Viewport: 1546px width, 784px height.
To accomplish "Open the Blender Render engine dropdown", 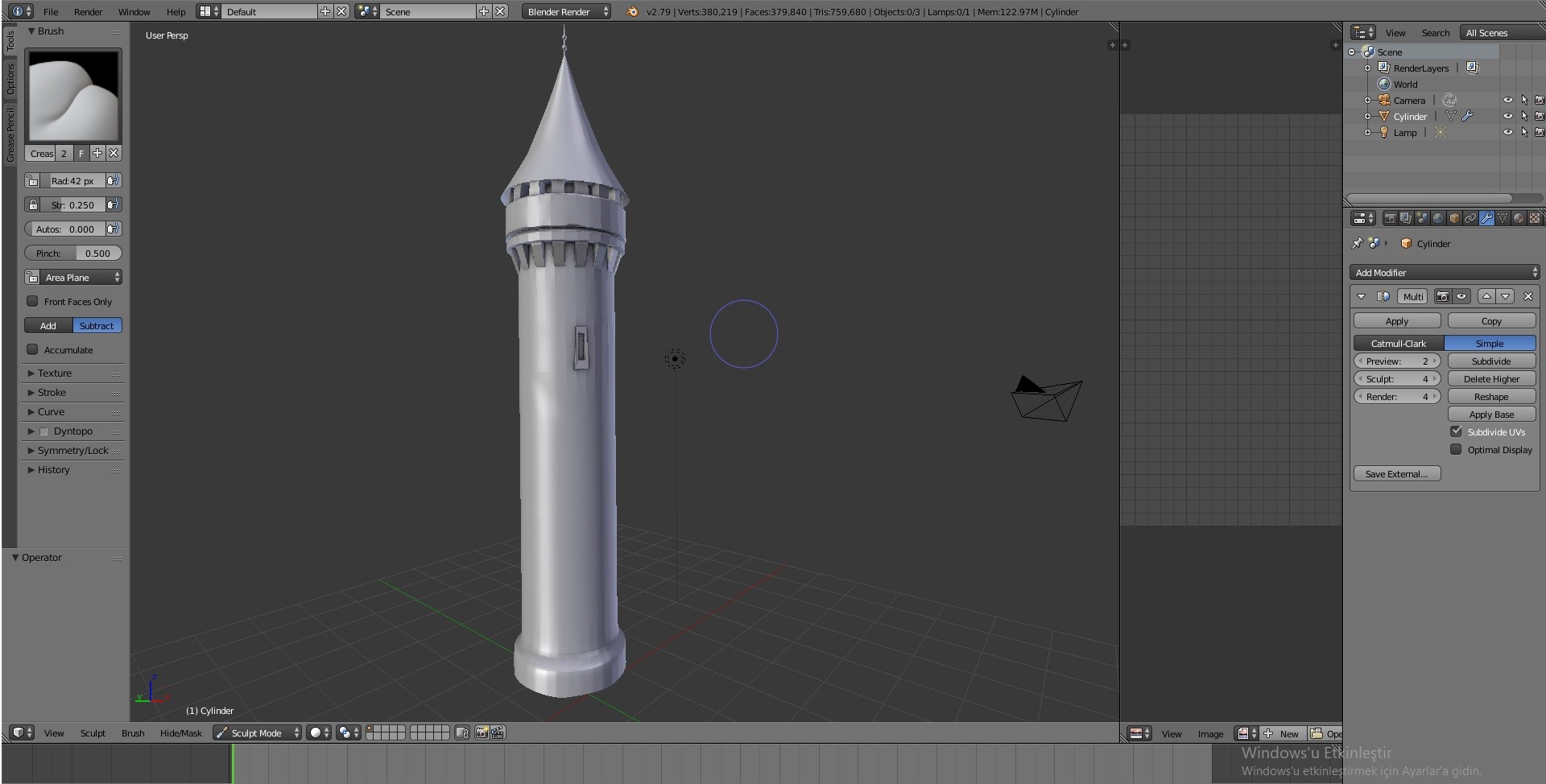I will coord(567,11).
